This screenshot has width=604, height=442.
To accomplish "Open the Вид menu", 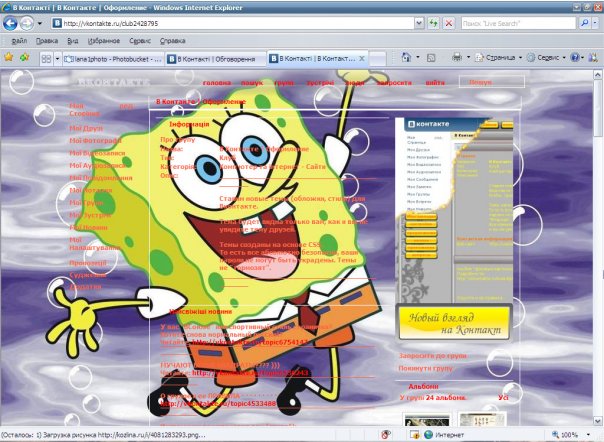I will [x=72, y=41].
